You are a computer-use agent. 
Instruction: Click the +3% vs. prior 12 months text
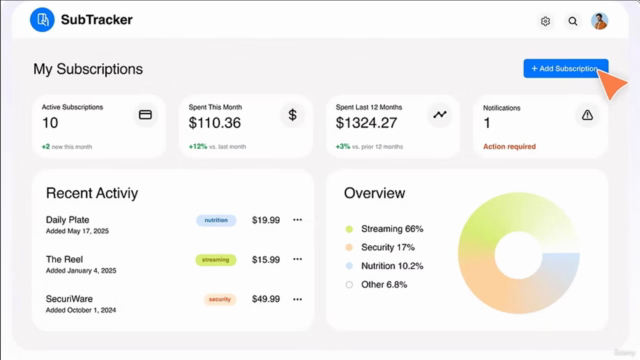(x=369, y=147)
